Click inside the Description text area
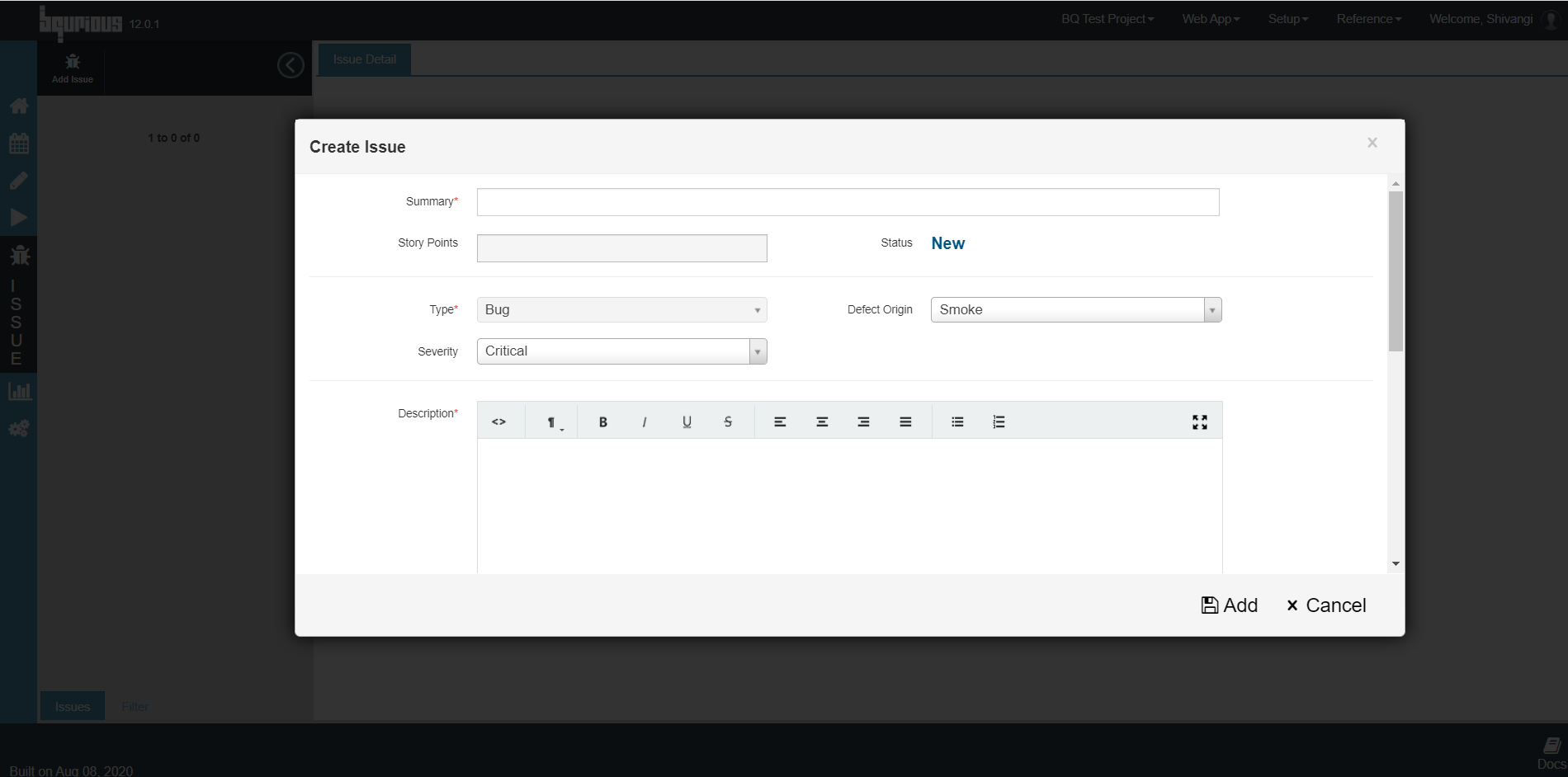The height and width of the screenshot is (777, 1568). click(850, 506)
